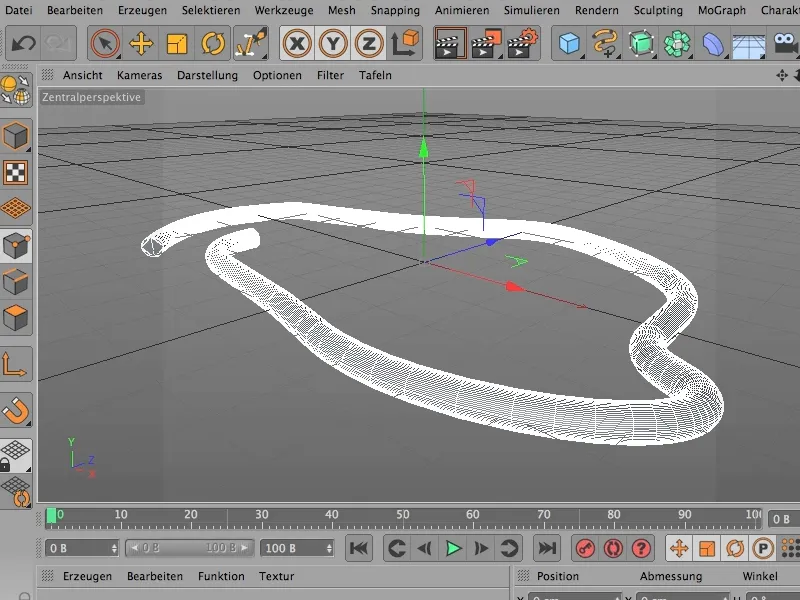Open the Sculpting menu

(x=658, y=10)
